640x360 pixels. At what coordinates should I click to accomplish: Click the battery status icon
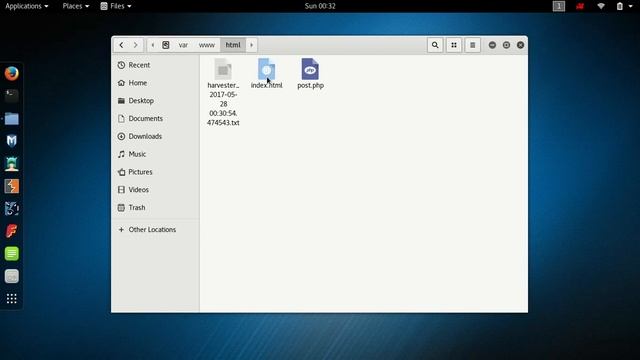[620, 6]
